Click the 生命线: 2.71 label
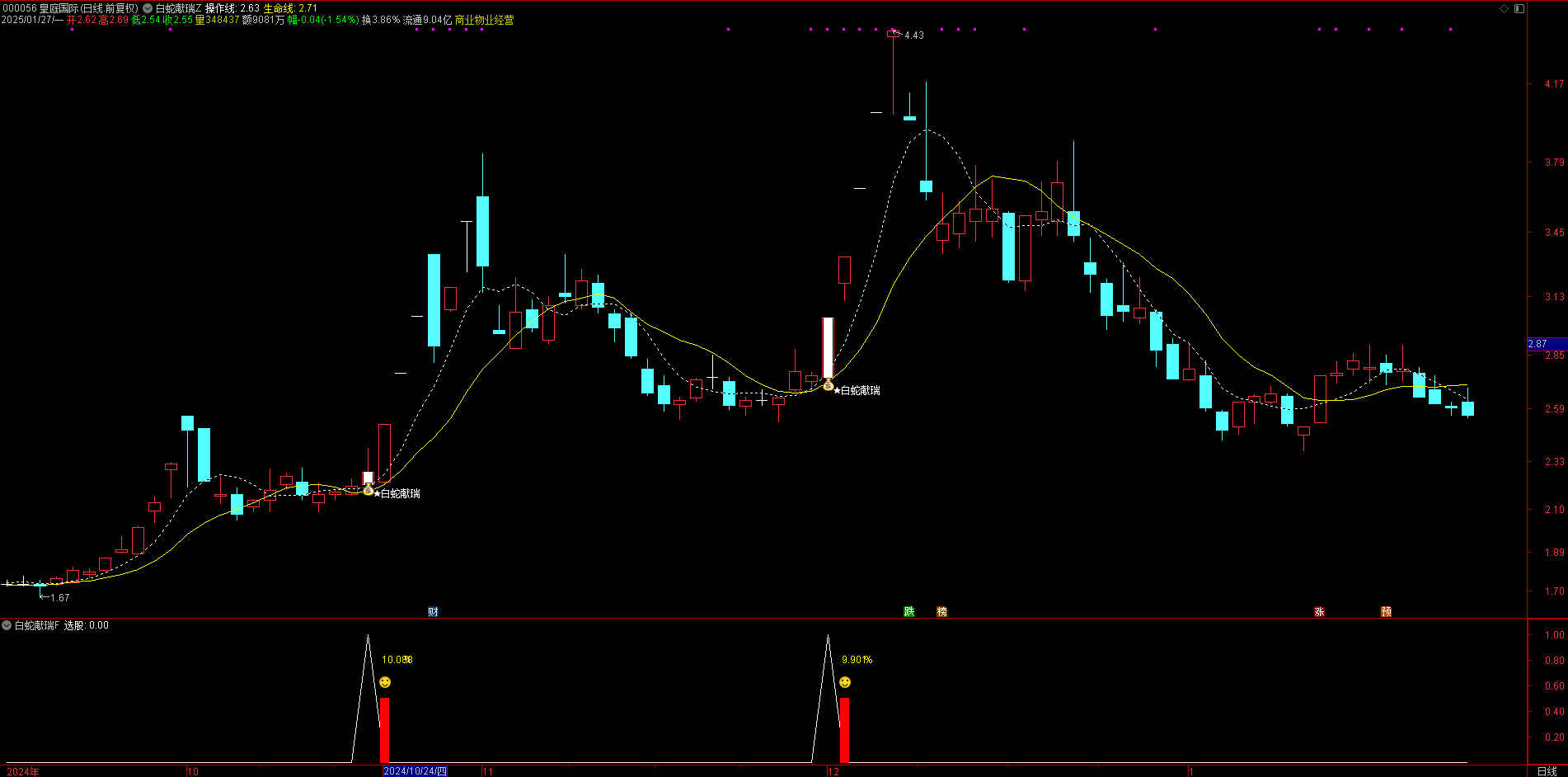 pyautogui.click(x=290, y=8)
